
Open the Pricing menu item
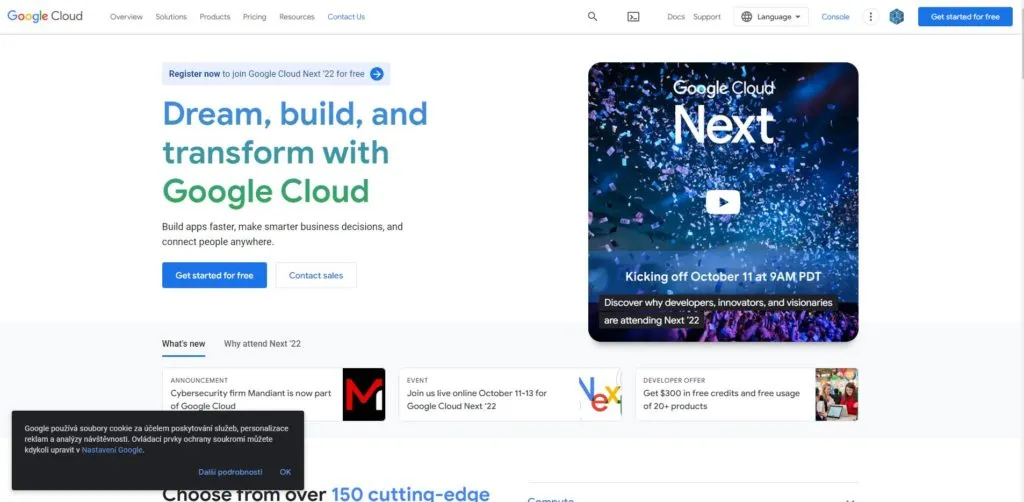[255, 17]
